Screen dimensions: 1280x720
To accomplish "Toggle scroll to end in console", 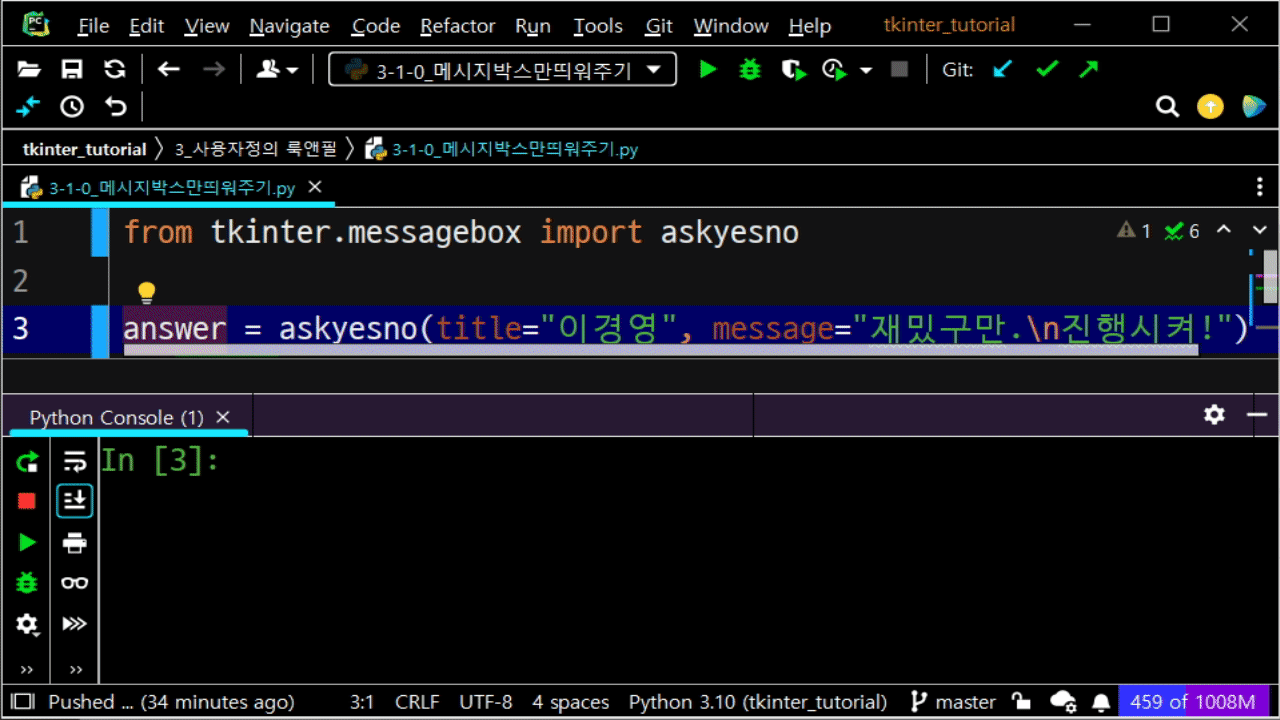I will click(x=75, y=501).
